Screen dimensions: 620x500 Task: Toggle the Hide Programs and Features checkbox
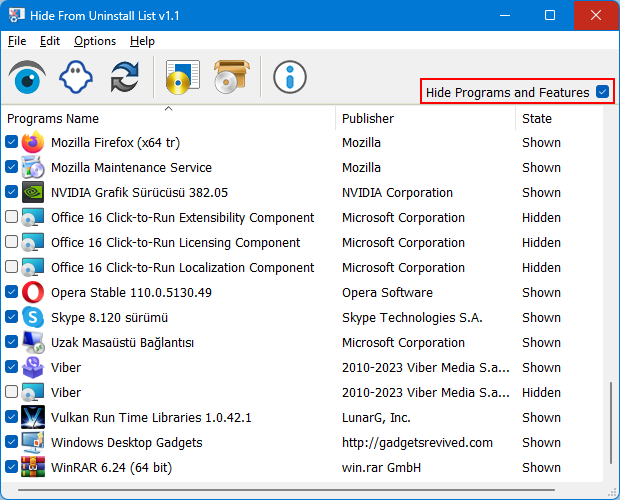click(602, 92)
